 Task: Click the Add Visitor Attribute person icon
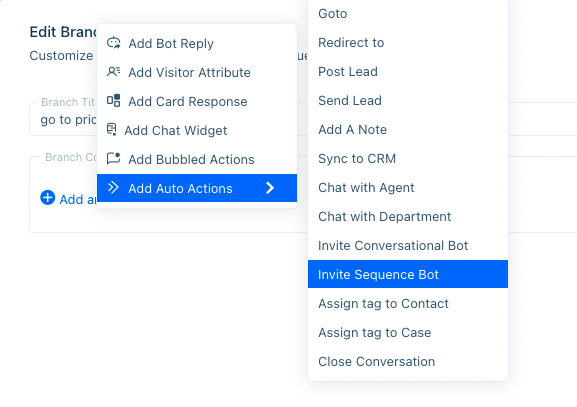pyautogui.click(x=113, y=71)
